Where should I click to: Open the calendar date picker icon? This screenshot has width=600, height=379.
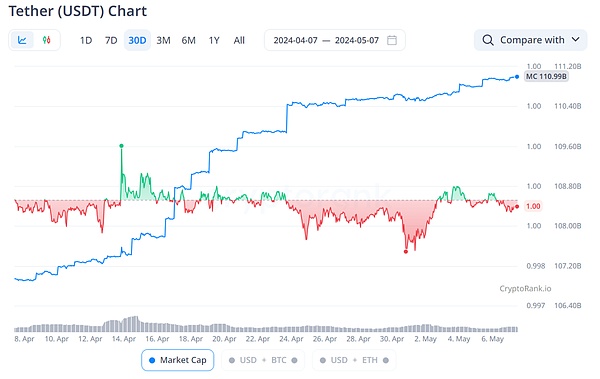coord(392,40)
